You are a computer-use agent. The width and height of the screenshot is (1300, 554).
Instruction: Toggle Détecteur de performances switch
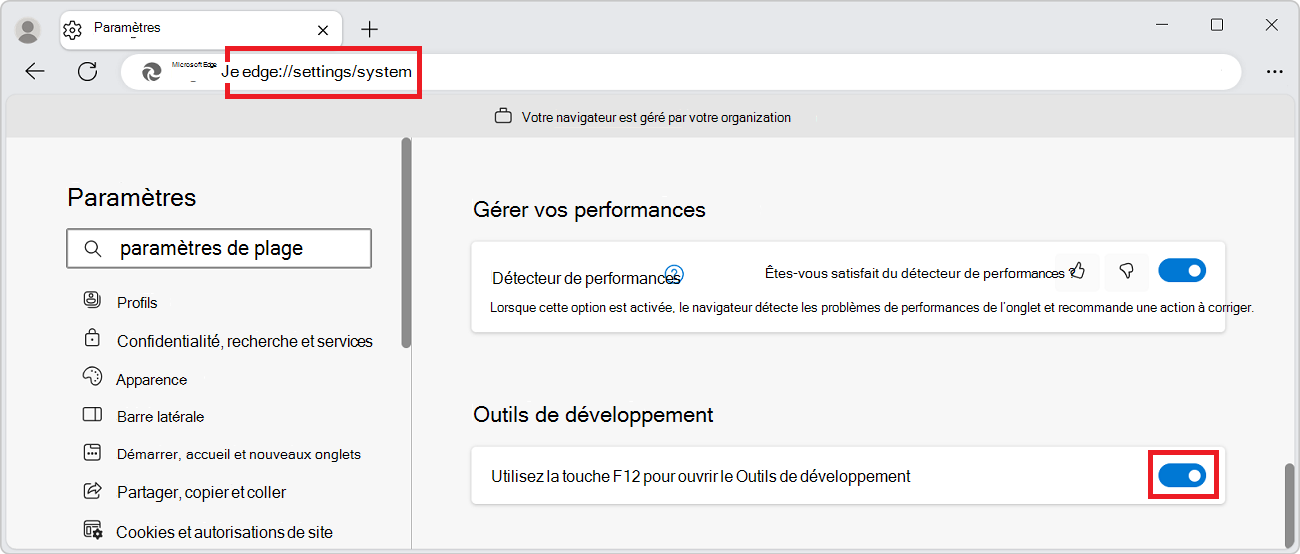coord(1182,270)
